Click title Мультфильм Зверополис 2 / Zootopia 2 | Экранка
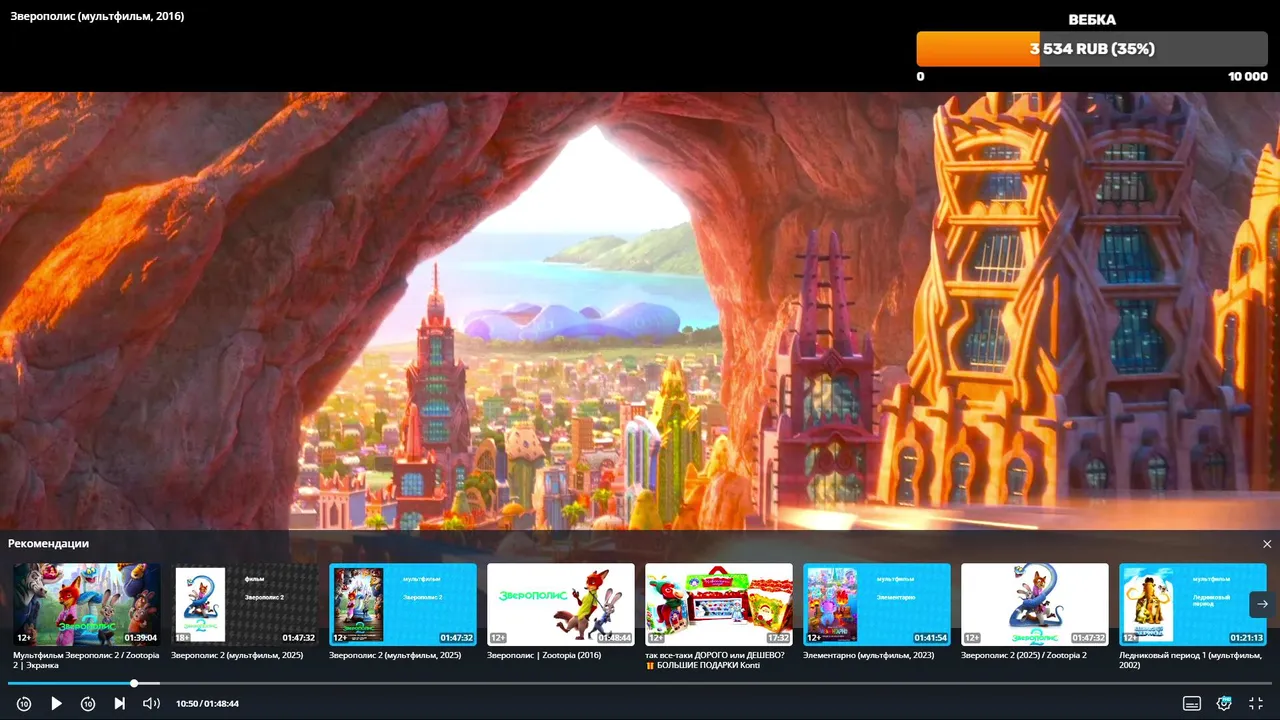 pos(87,660)
